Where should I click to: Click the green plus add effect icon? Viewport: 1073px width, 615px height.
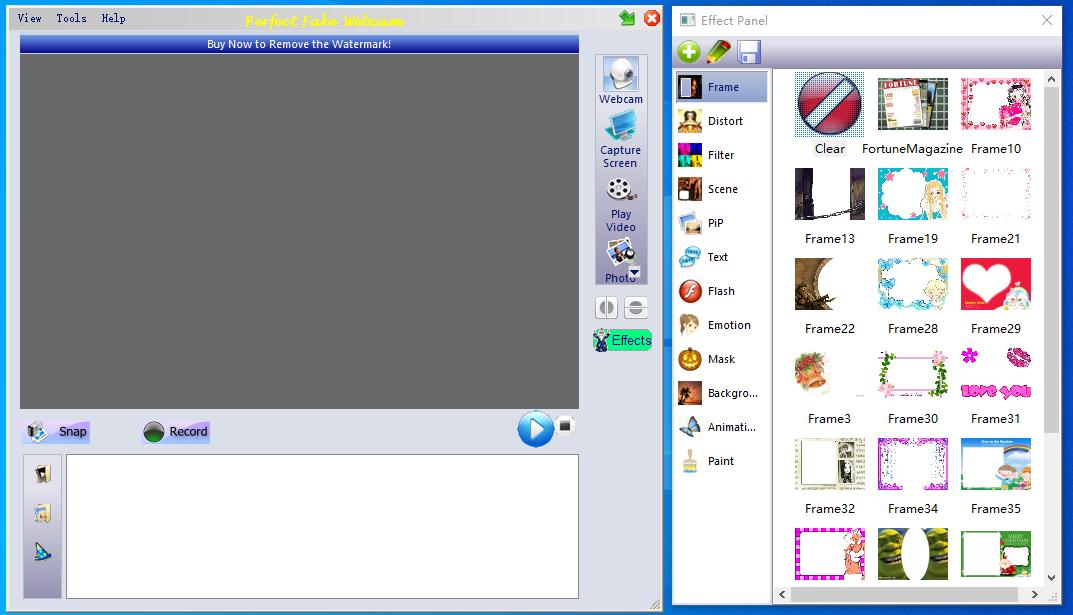coord(688,52)
